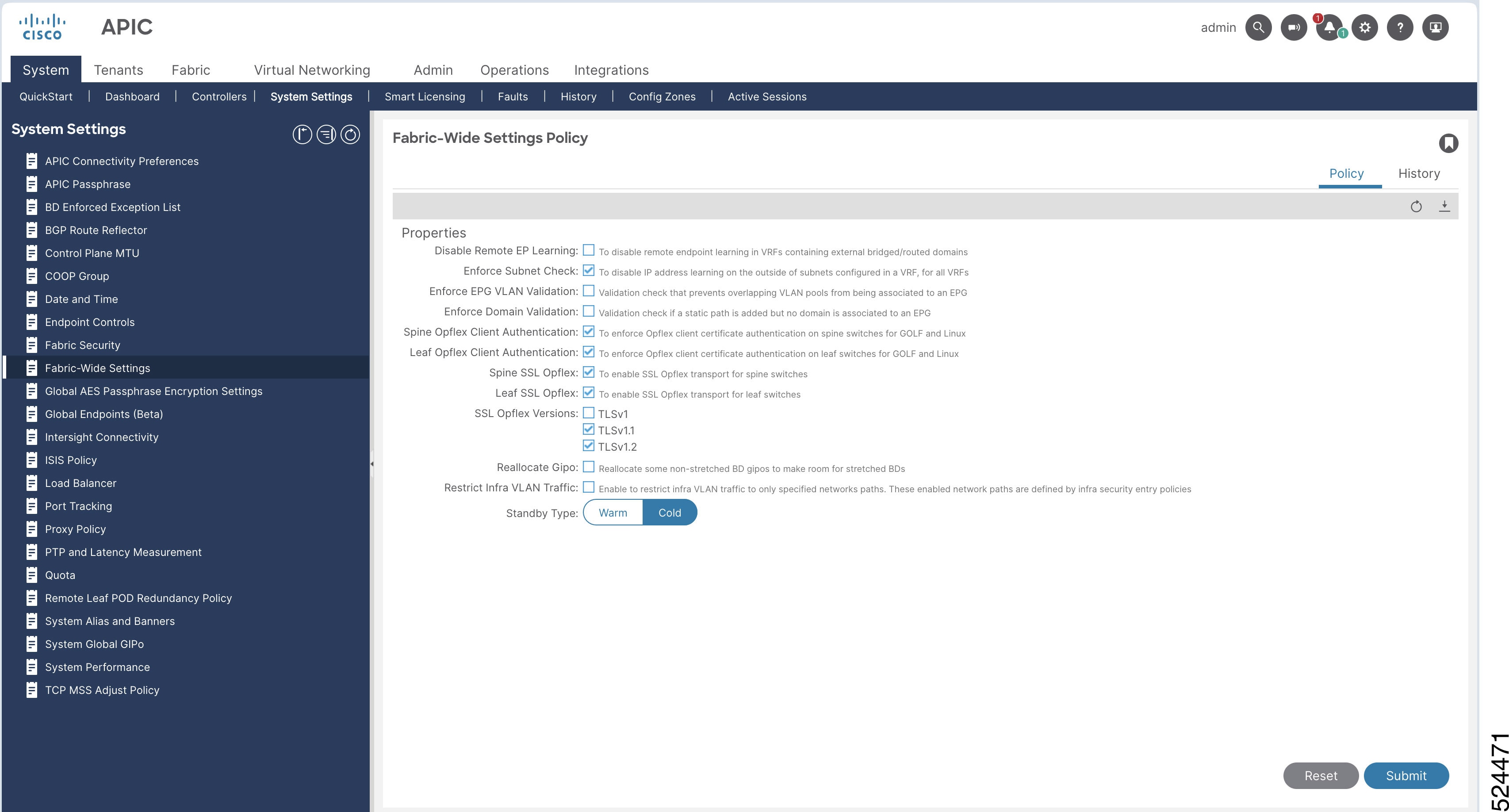Click the Reset button
The image size is (1509, 812).
point(1321,776)
